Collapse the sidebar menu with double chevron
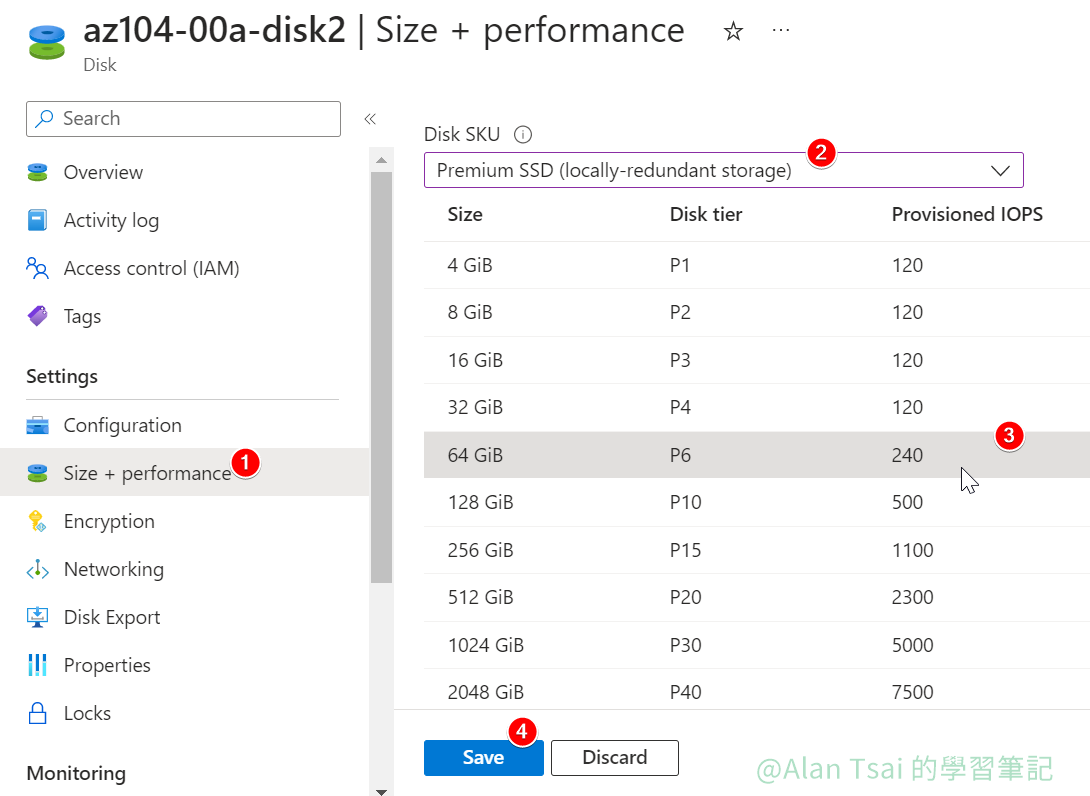Screen dimensions: 1090x796 370,119
